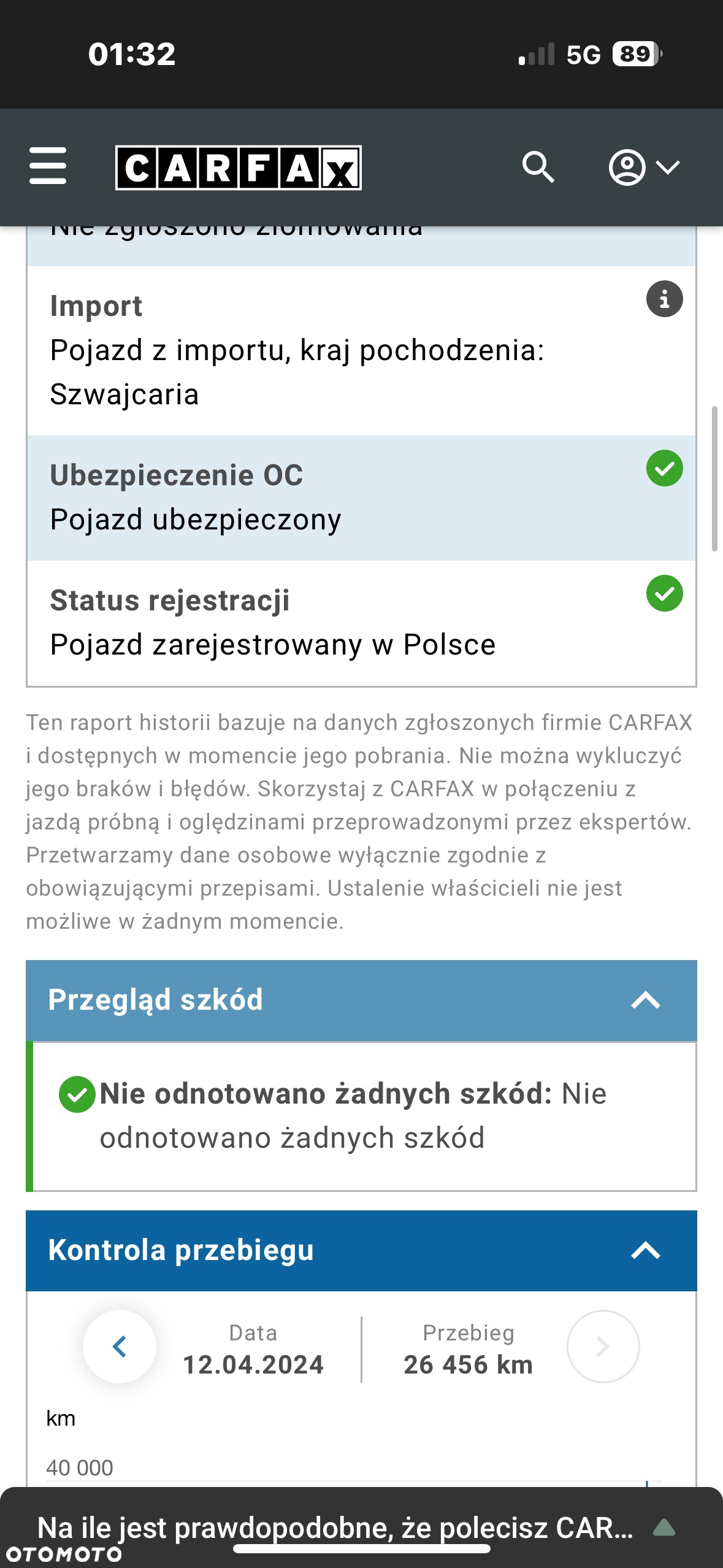Viewport: 723px width, 1568px height.
Task: Tap the 26 456 km mileage value
Action: [468, 1365]
